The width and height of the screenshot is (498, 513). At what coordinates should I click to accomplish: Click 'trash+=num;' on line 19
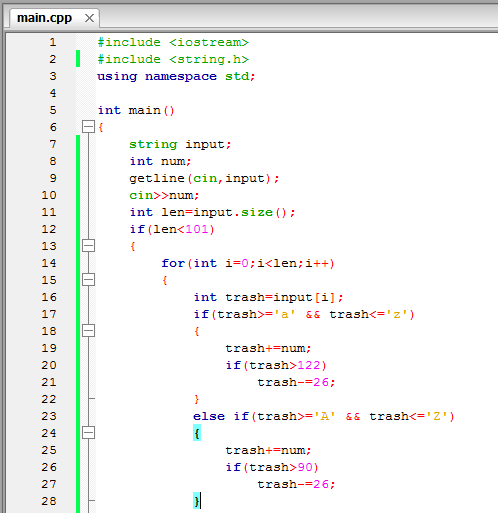268,349
